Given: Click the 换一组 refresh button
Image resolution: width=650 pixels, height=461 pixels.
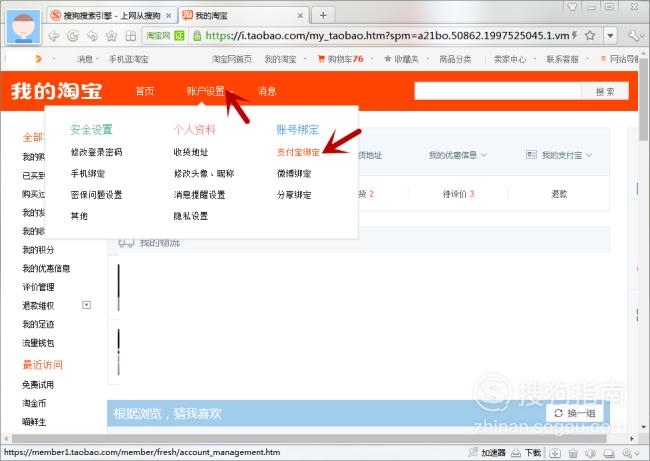Looking at the screenshot, I should click(x=575, y=413).
